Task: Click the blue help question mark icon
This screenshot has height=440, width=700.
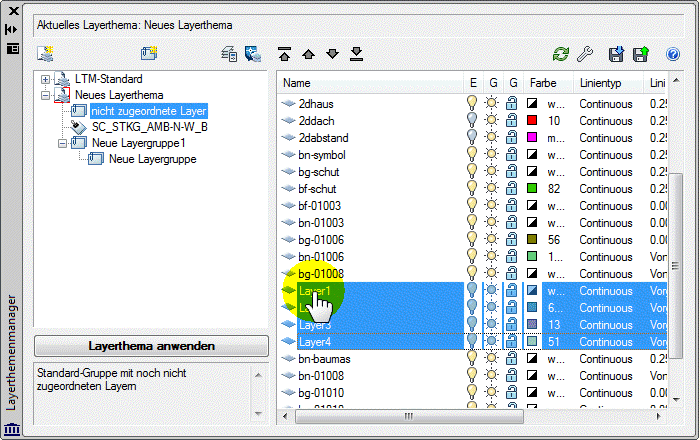Action: click(673, 54)
